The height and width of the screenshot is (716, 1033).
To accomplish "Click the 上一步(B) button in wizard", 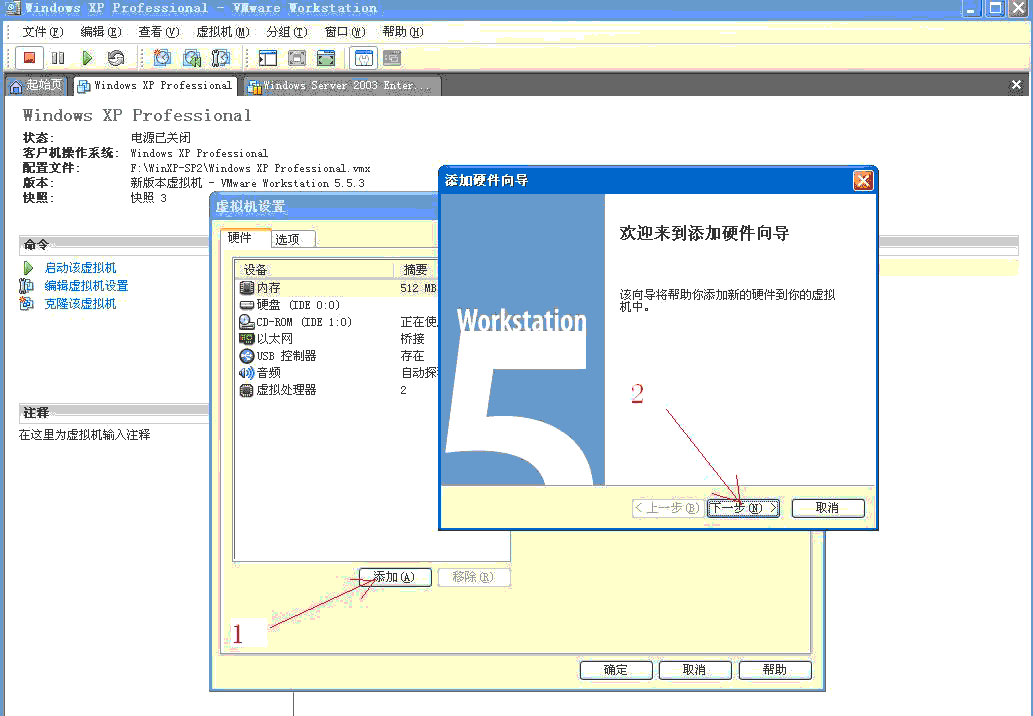I will pyautogui.click(x=668, y=508).
